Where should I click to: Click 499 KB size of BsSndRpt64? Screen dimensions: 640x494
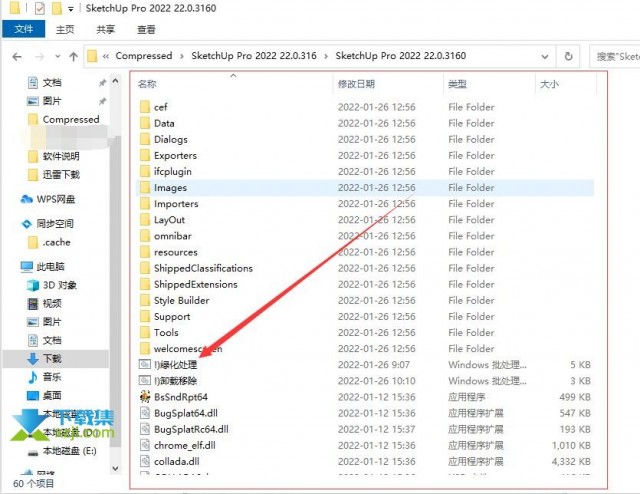(575, 397)
